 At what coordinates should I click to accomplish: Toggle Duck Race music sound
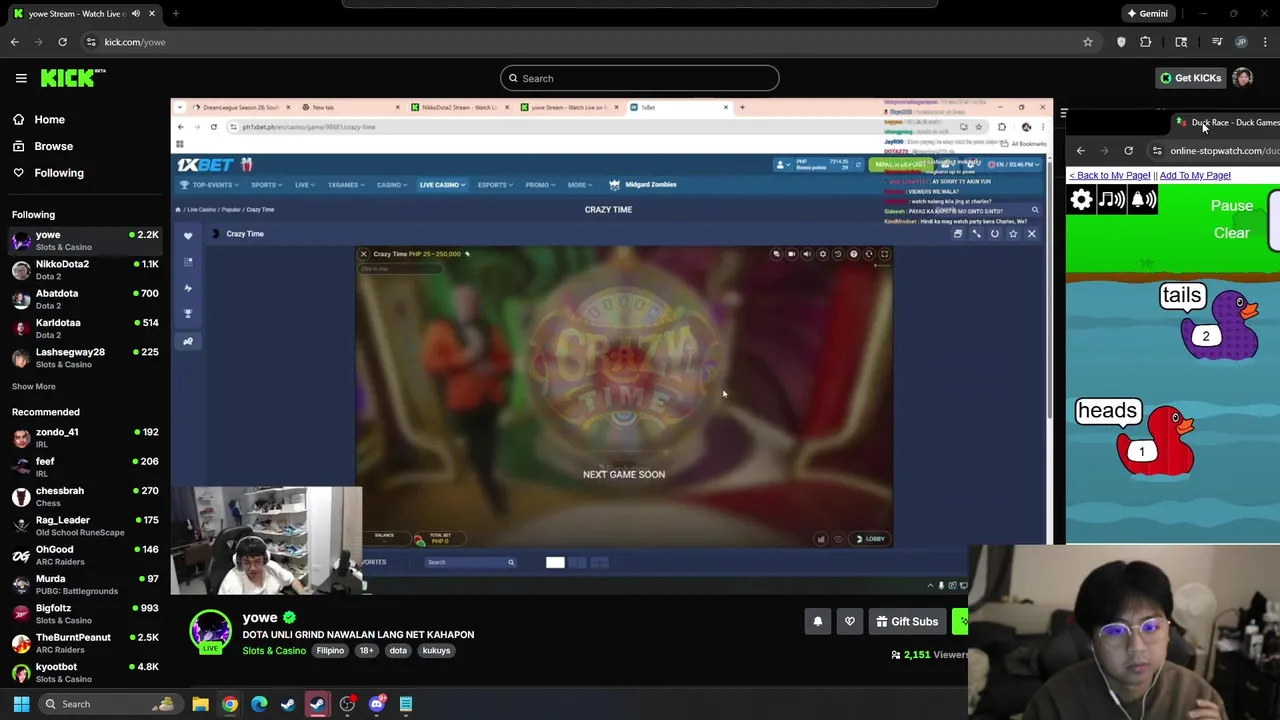pos(1111,200)
